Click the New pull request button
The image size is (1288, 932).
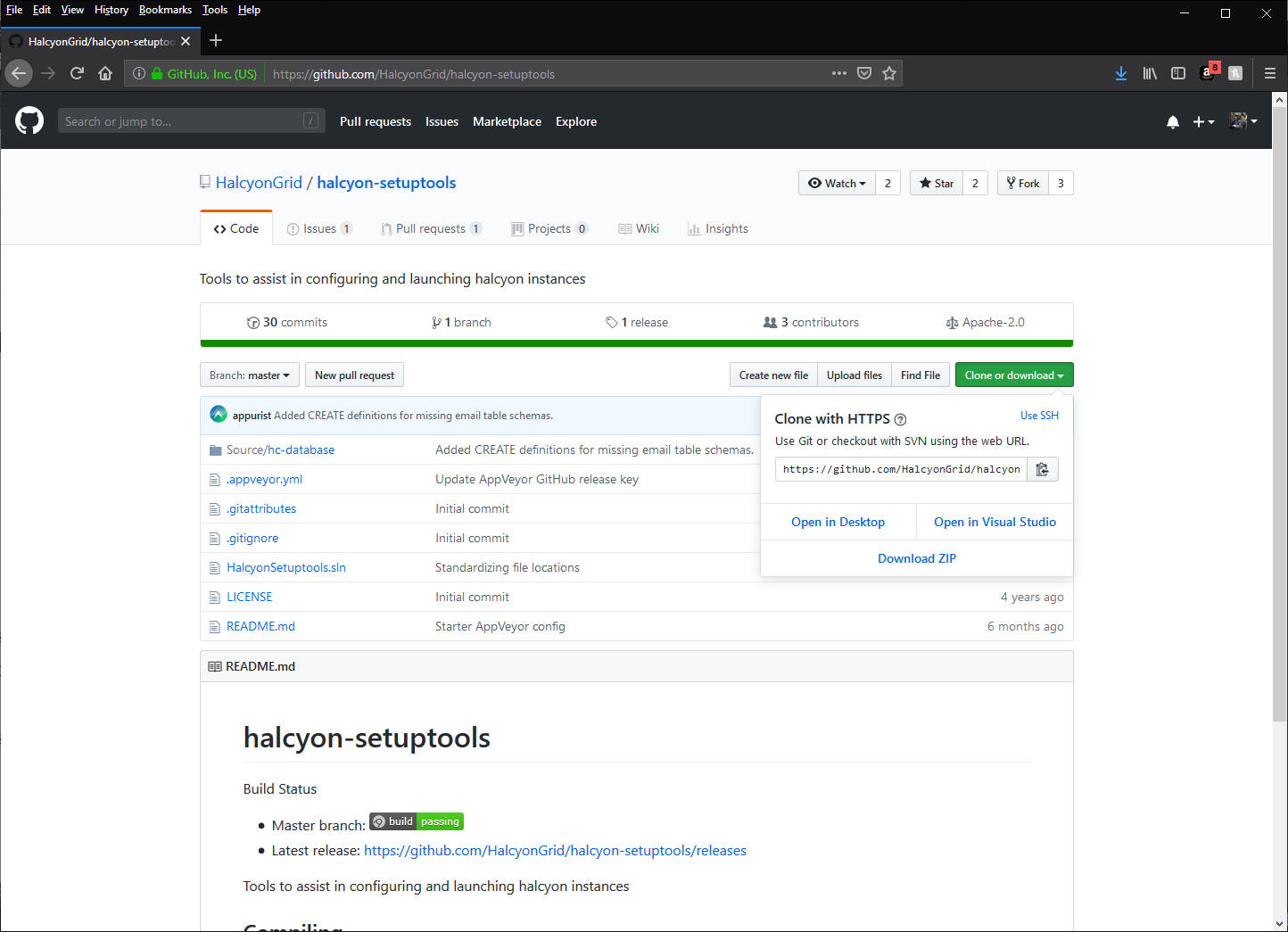click(x=354, y=375)
